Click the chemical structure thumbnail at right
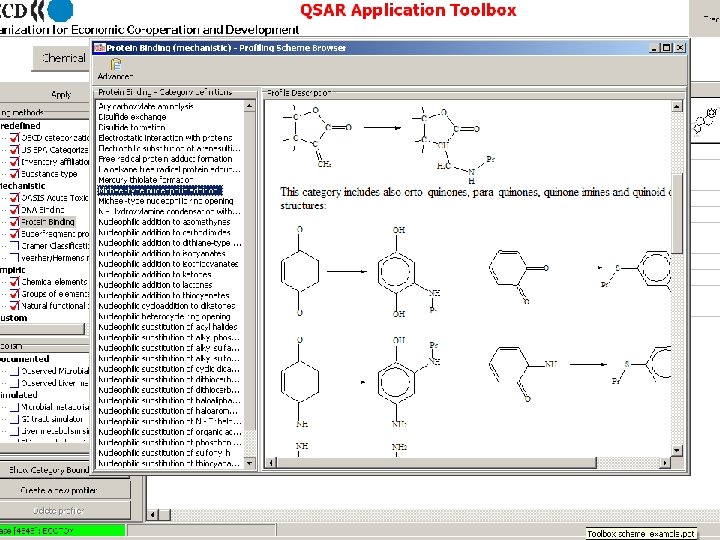The image size is (720, 540). [706, 121]
